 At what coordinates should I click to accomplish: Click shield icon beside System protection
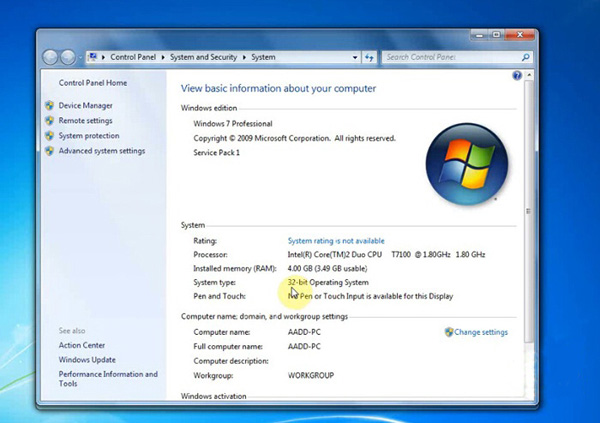pyautogui.click(x=49, y=136)
